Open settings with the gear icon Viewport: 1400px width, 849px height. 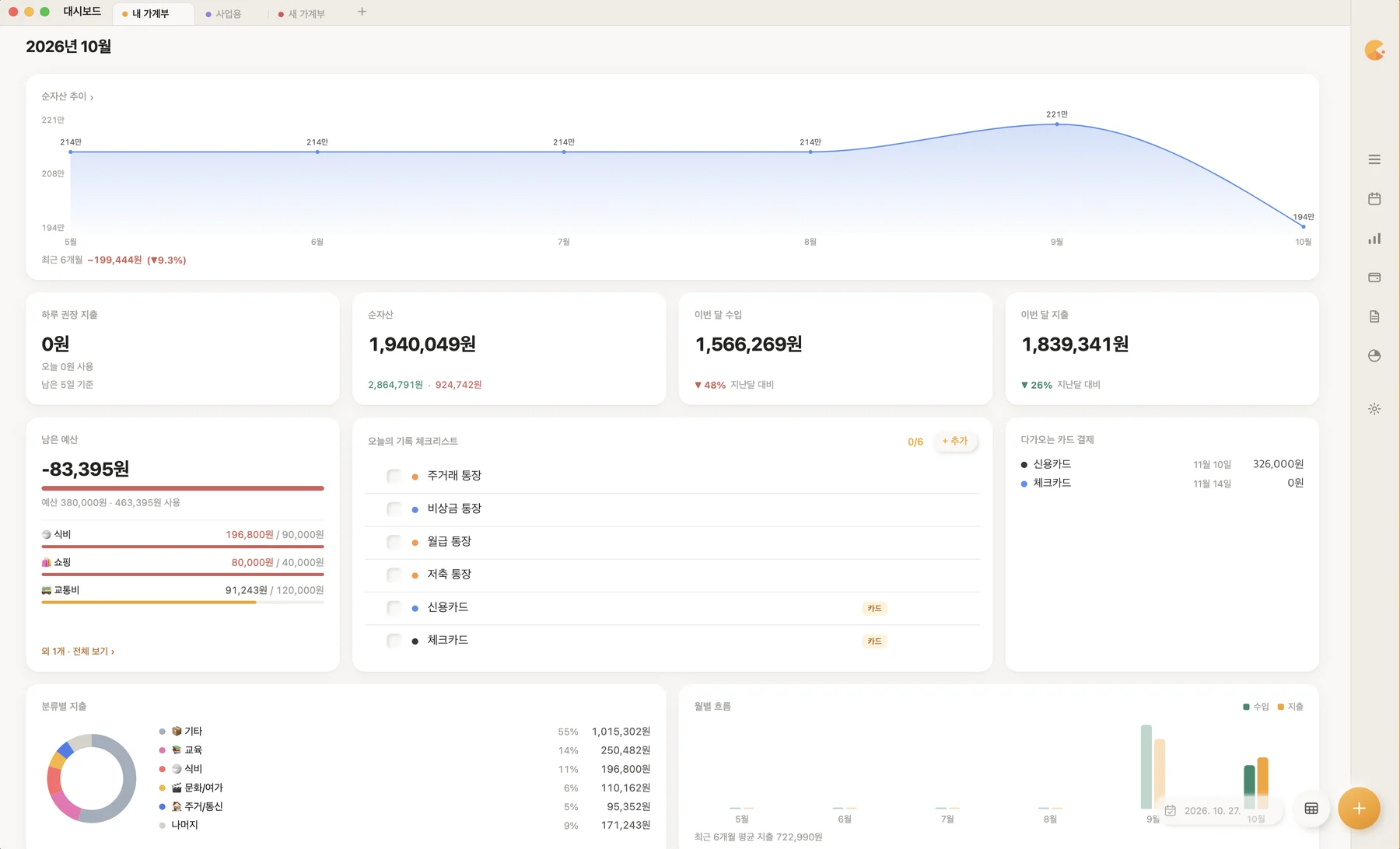coord(1374,409)
